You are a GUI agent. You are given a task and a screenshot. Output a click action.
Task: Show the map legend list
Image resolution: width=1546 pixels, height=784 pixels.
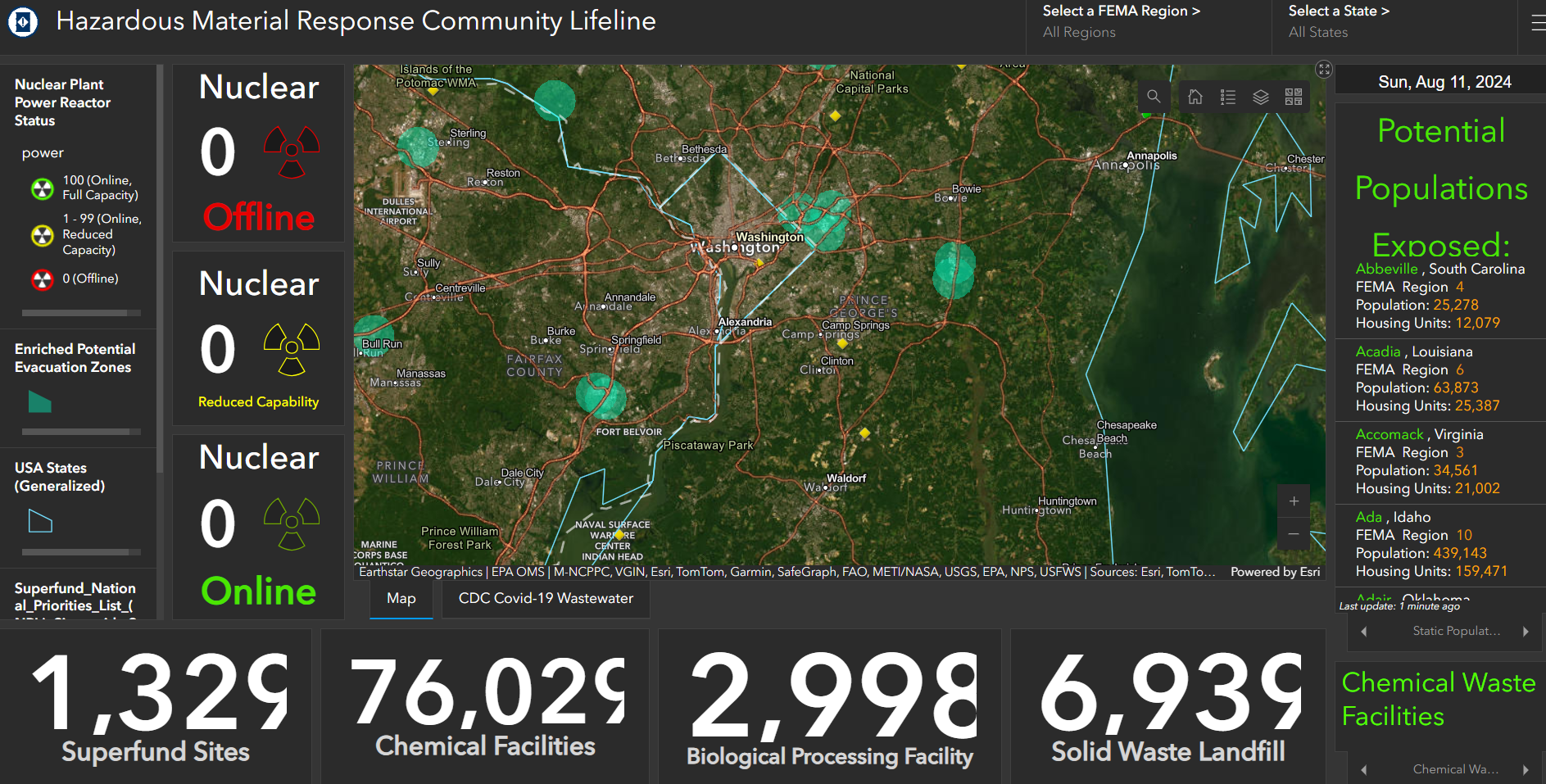coord(1228,97)
